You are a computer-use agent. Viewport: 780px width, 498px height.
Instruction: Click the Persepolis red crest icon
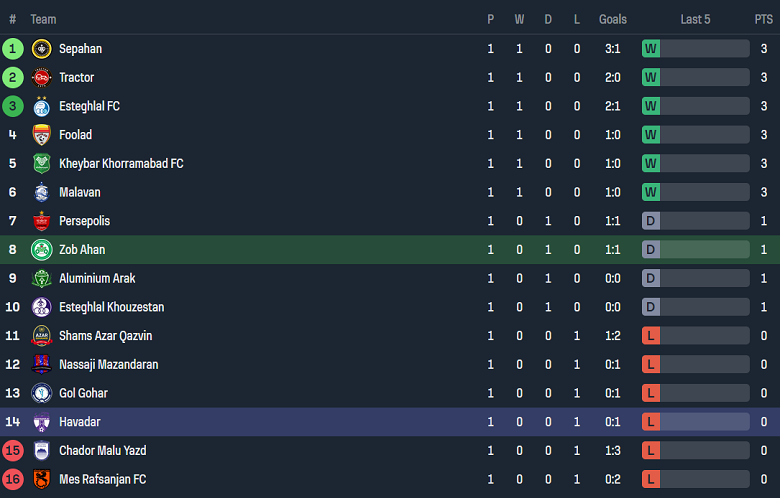pyautogui.click(x=41, y=221)
